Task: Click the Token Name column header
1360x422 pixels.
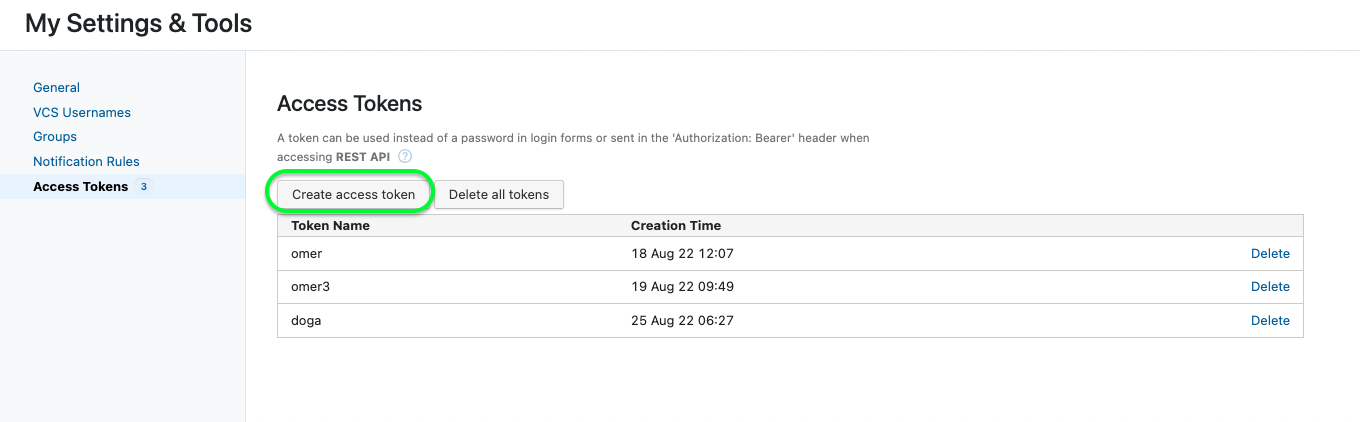Action: [330, 226]
